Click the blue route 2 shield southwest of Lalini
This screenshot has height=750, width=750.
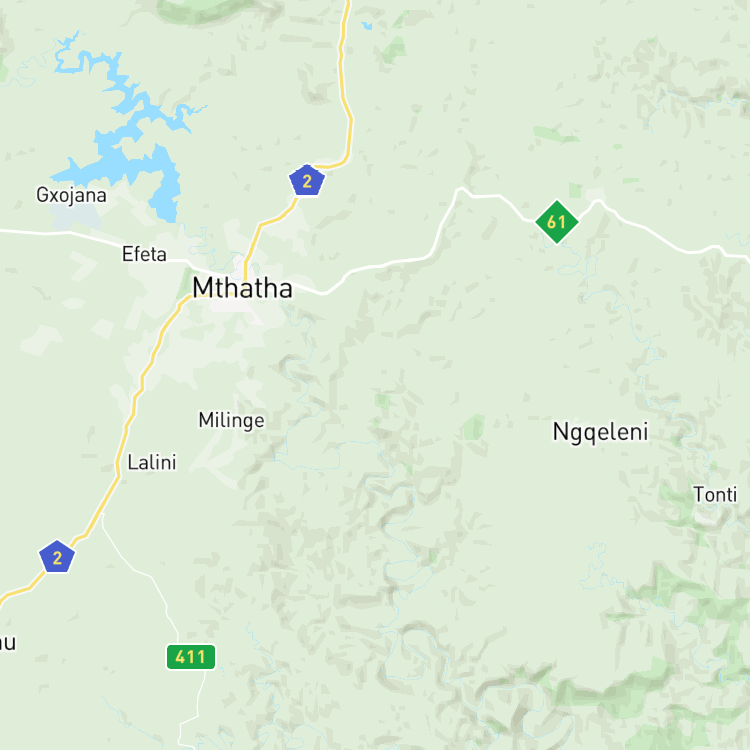[x=57, y=557]
